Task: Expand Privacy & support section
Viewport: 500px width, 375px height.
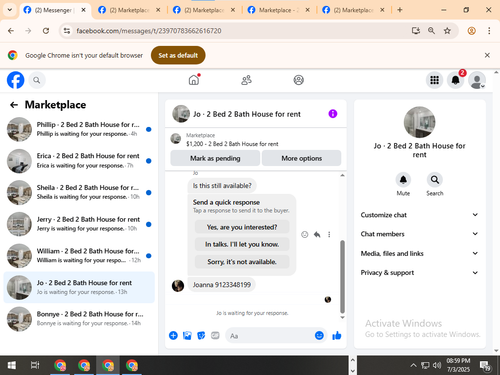Action: (419, 273)
